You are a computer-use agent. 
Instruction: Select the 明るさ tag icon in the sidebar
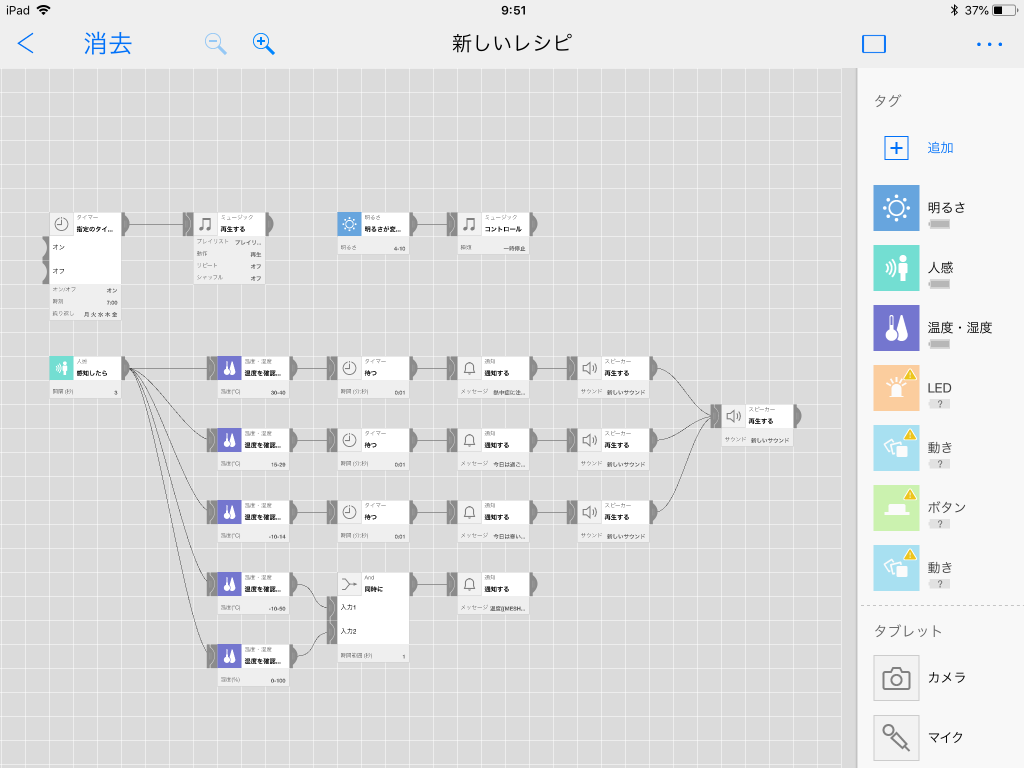[896, 208]
